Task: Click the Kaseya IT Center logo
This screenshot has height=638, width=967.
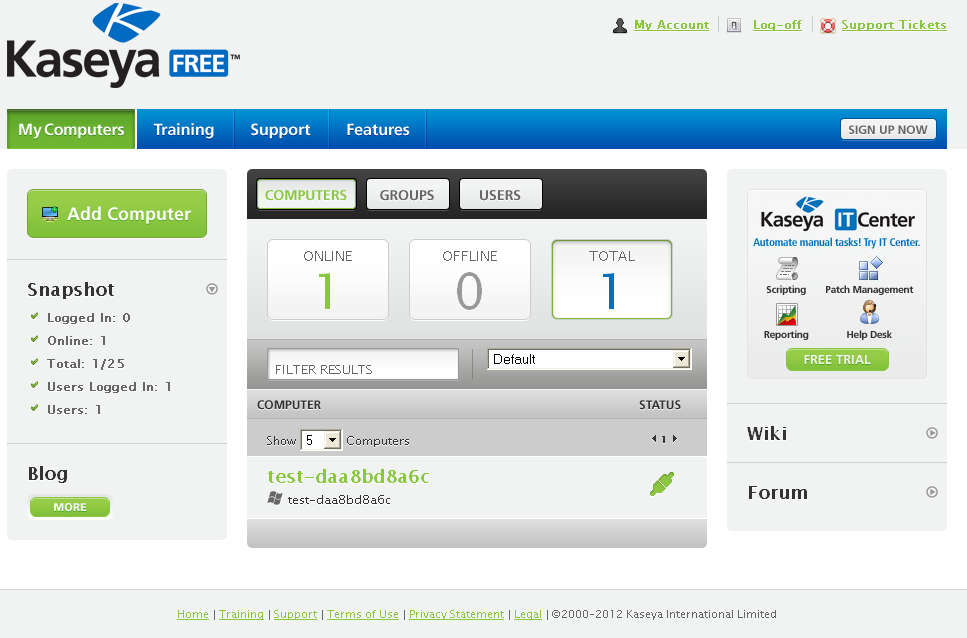Action: (837, 214)
